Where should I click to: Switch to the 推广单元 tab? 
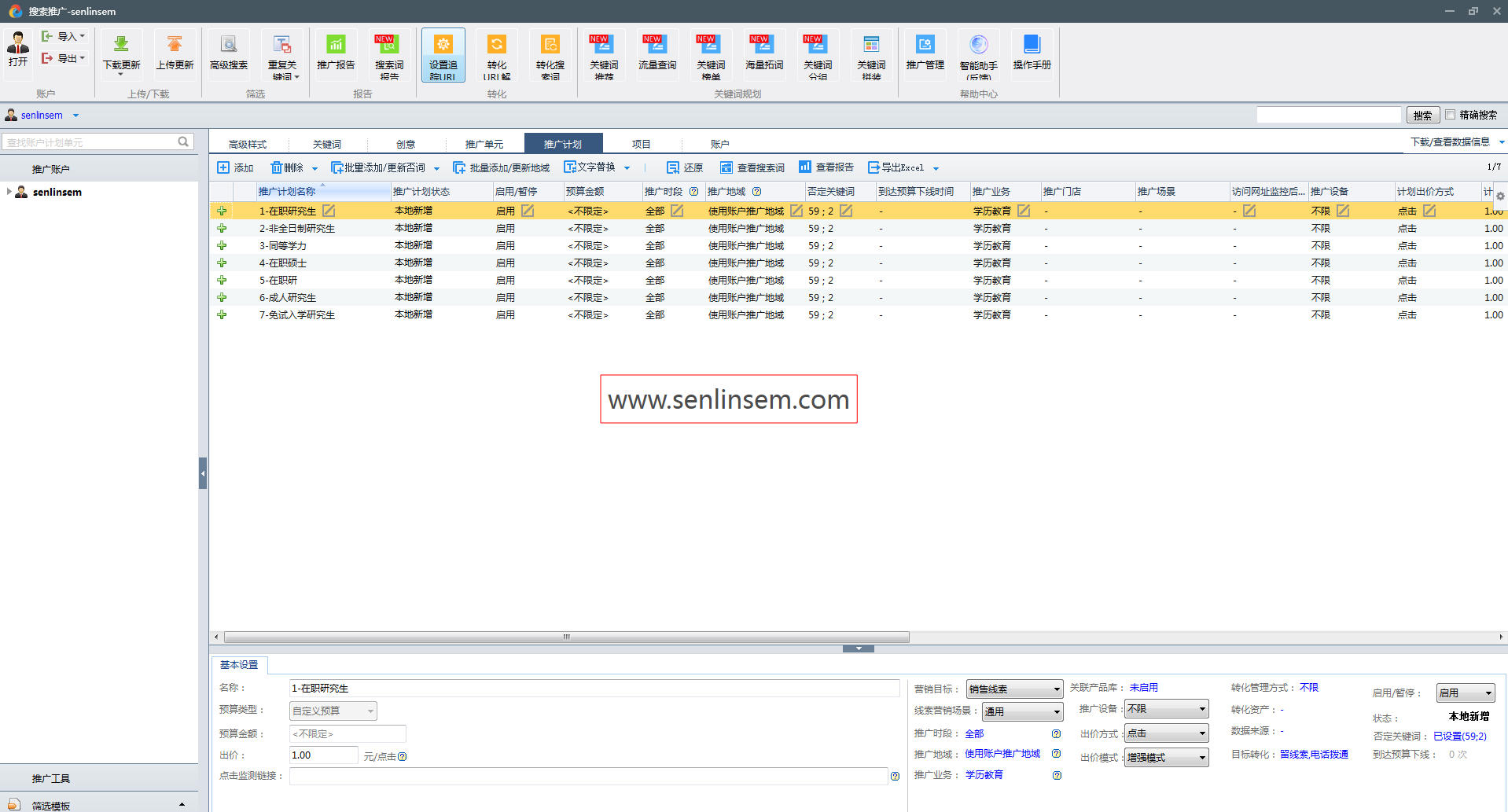(484, 144)
